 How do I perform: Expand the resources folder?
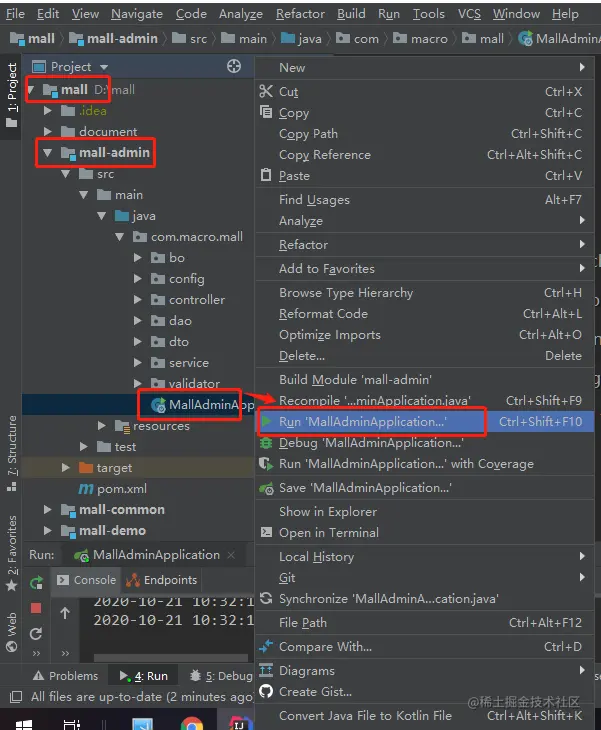(x=101, y=426)
